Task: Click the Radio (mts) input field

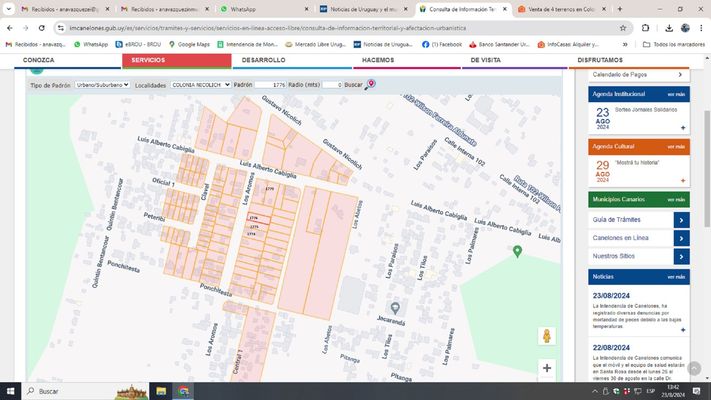Action: tap(332, 86)
